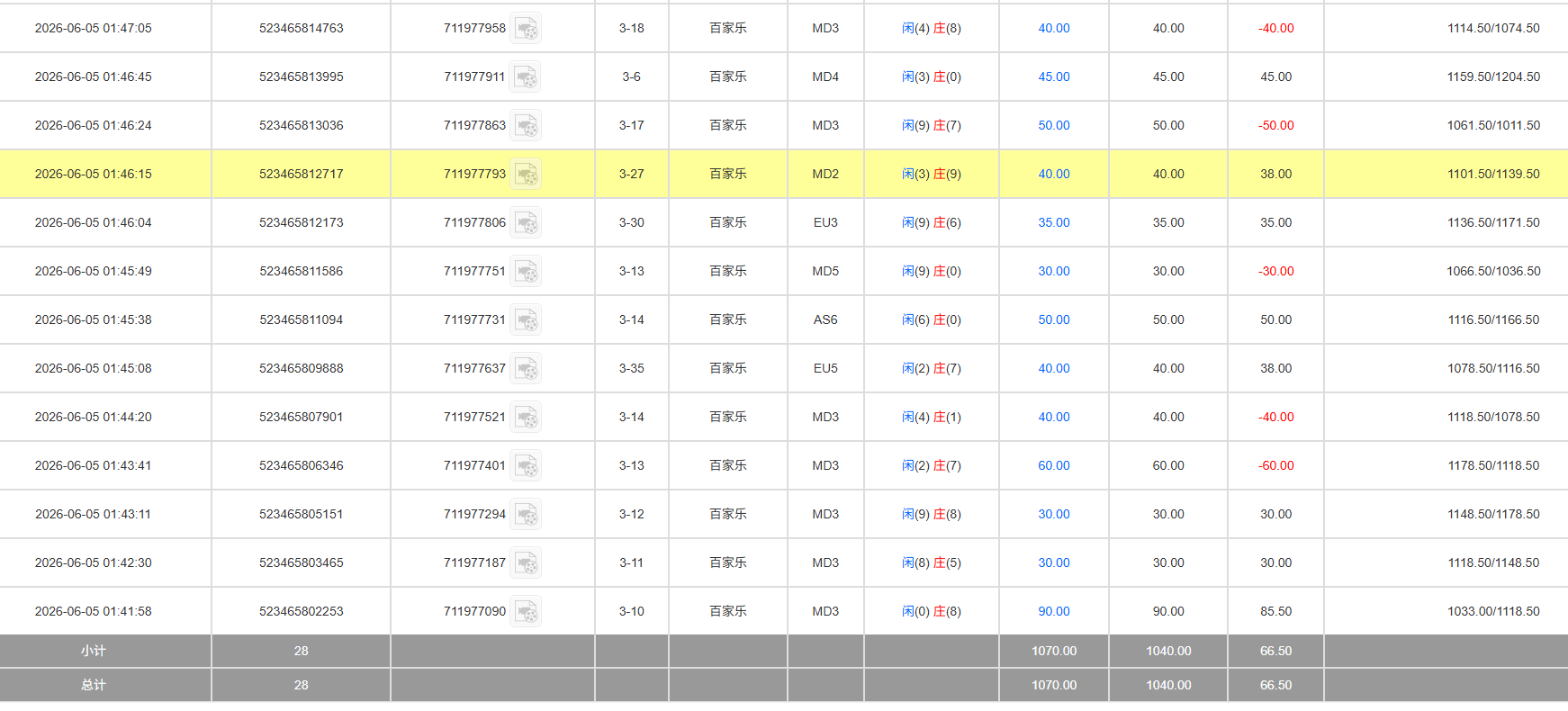This screenshot has width=1568, height=711.
Task: Select table code EU3
Action: point(825,222)
